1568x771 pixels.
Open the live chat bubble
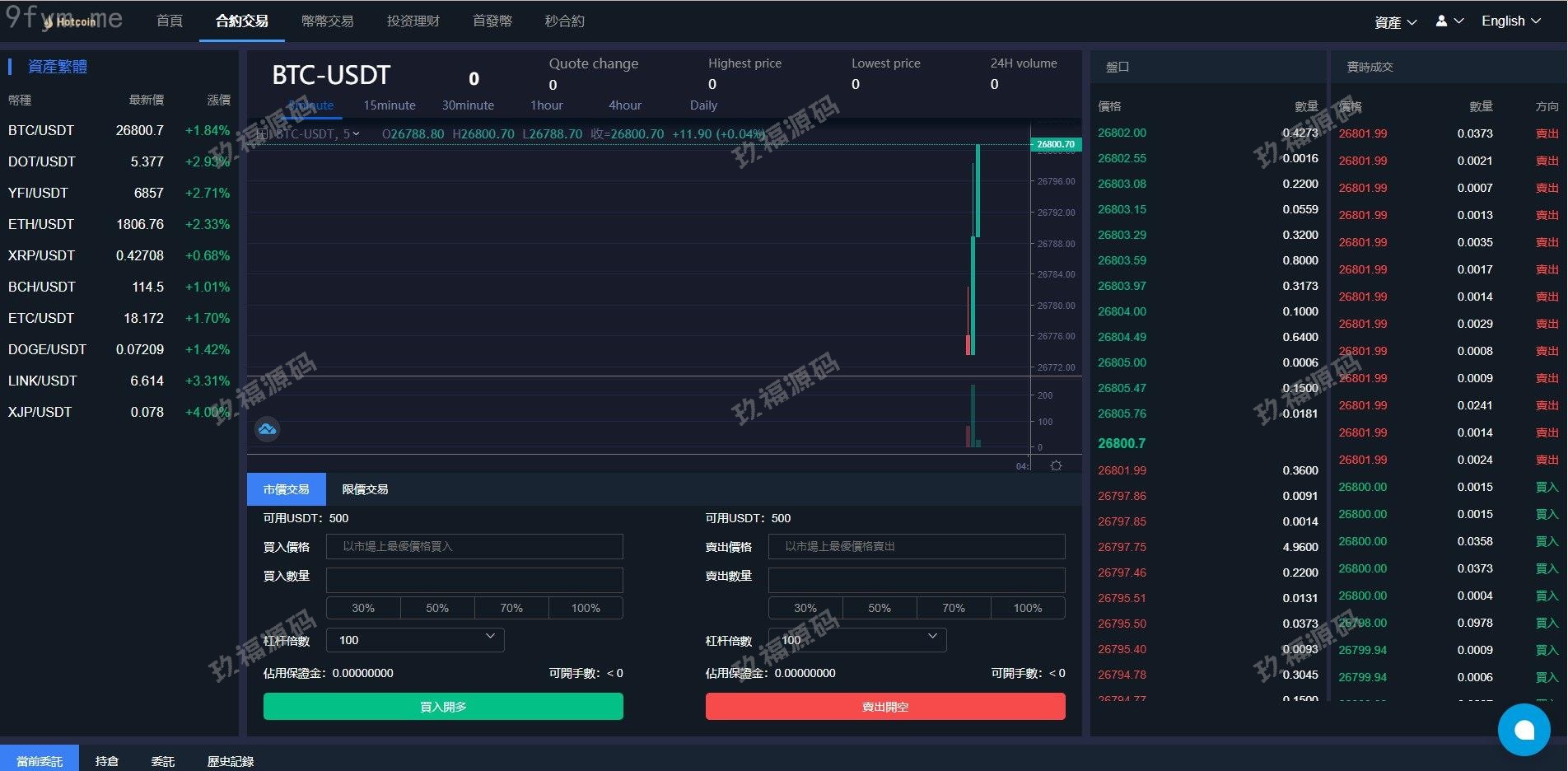[x=1524, y=729]
